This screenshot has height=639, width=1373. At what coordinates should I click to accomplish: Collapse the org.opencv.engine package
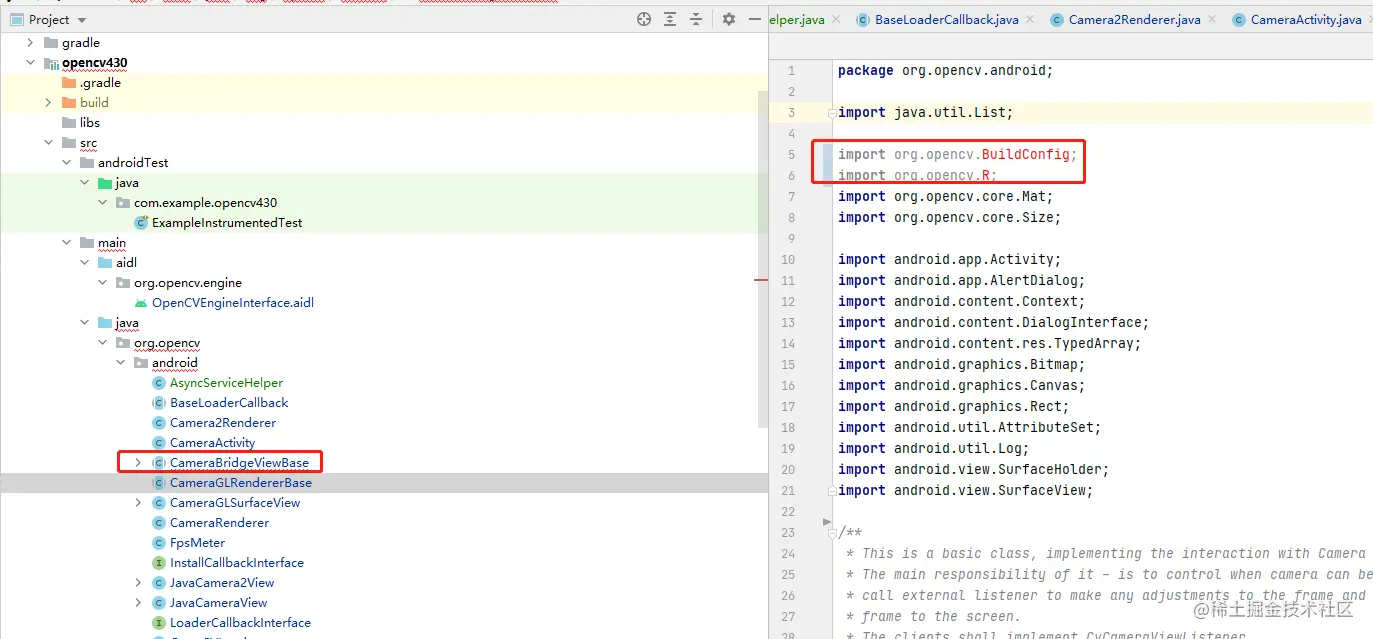(x=102, y=283)
